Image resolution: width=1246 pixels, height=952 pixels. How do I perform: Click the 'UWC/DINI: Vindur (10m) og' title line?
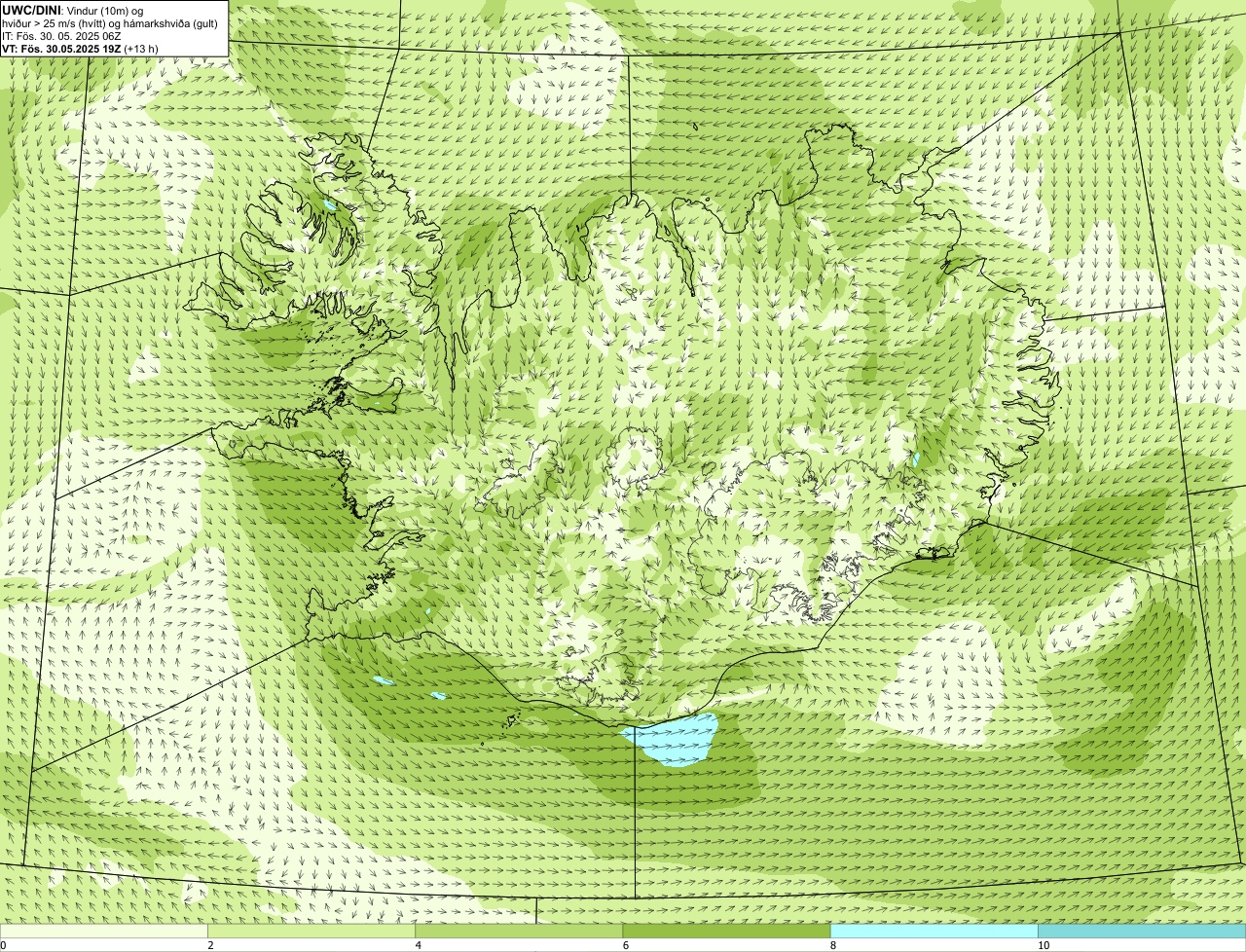pyautogui.click(x=73, y=10)
